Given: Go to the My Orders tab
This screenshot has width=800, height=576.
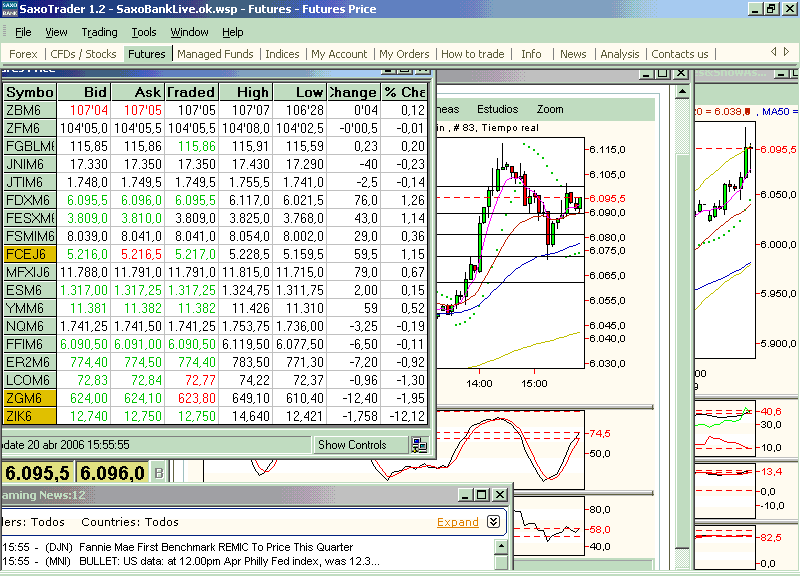Looking at the screenshot, I should tap(404, 54).
